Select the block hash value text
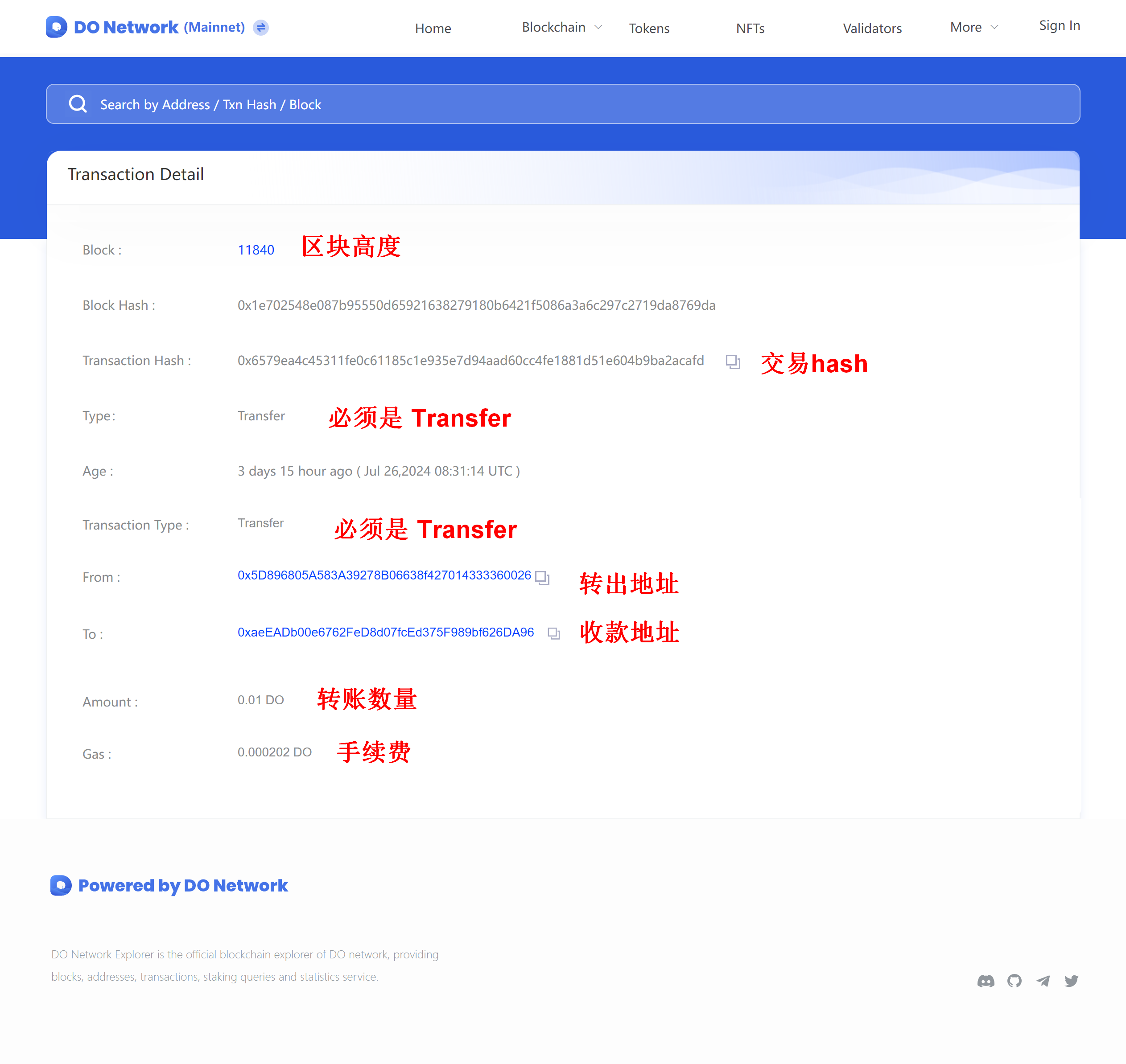1126x1064 pixels. click(x=476, y=305)
